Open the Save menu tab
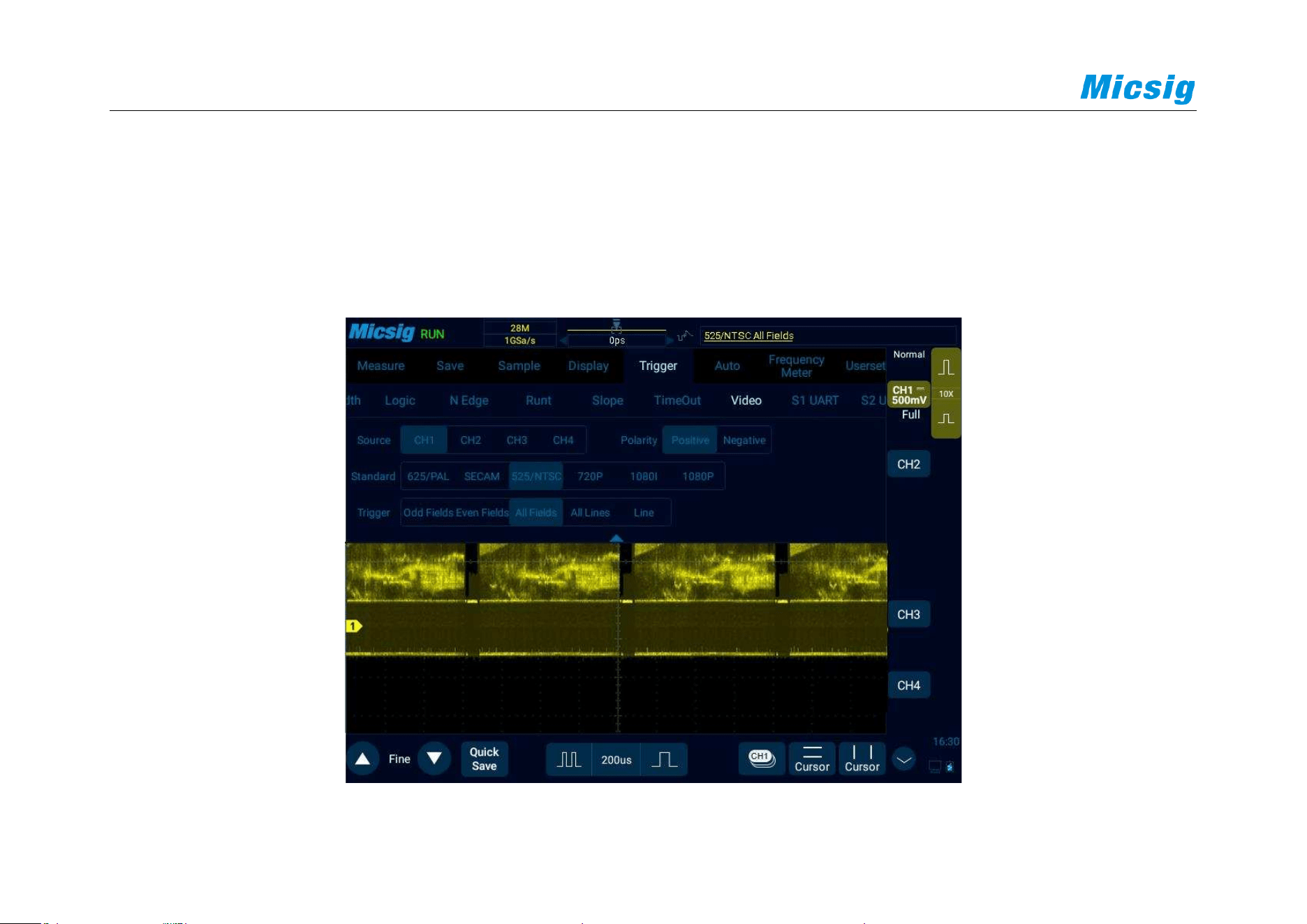This screenshot has height=924, width=1307. (x=450, y=366)
